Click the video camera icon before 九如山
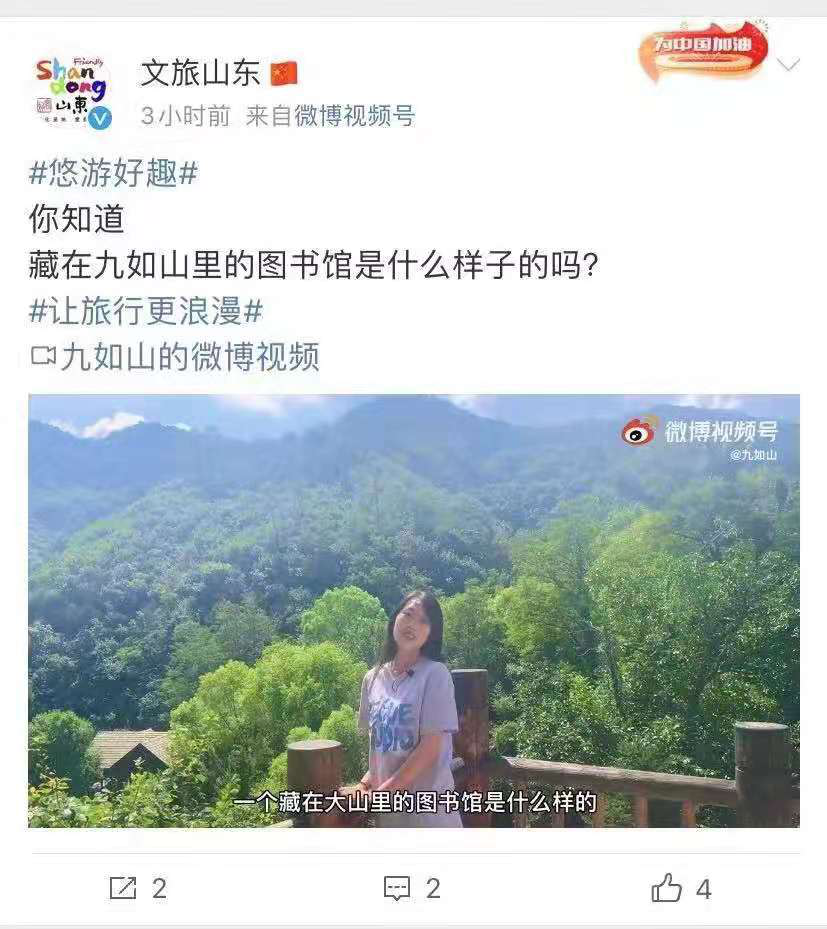This screenshot has width=827, height=929. [x=43, y=356]
